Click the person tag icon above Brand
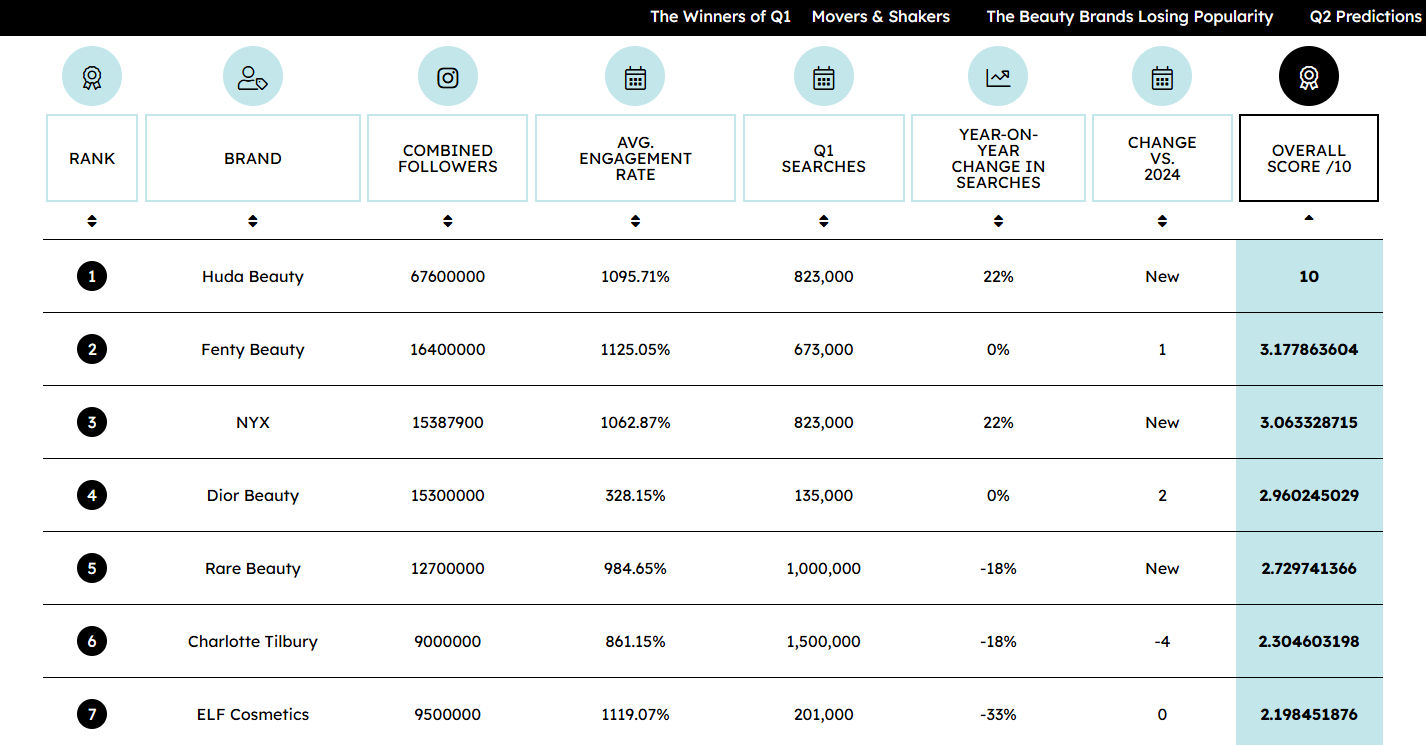1426x745 pixels. (x=253, y=77)
